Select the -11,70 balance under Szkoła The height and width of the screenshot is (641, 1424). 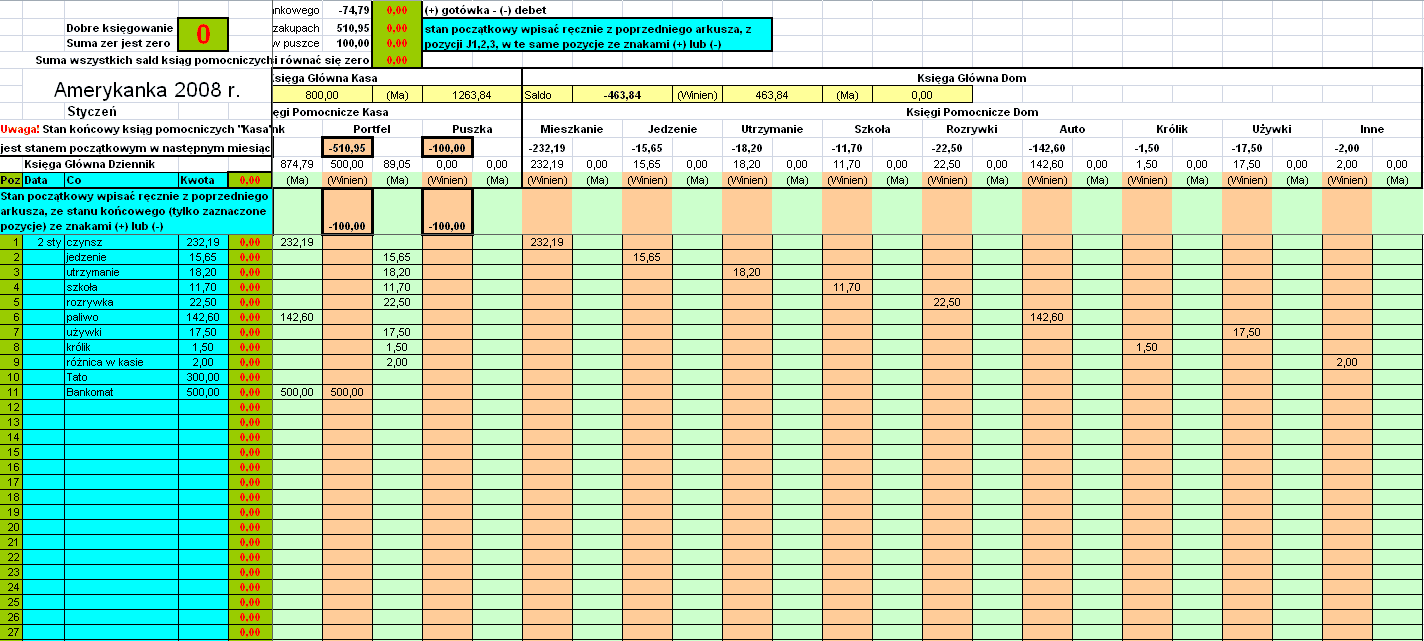point(847,147)
